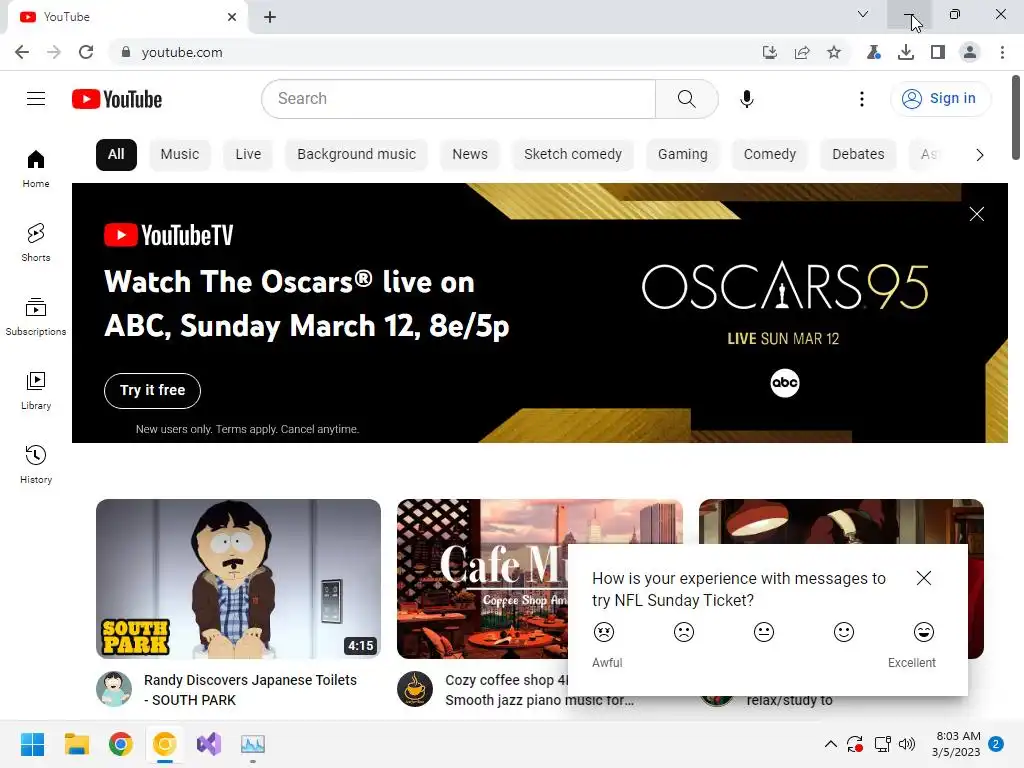Open Chrome profile avatar
Viewport: 1024px width, 768px height.
[x=970, y=52]
